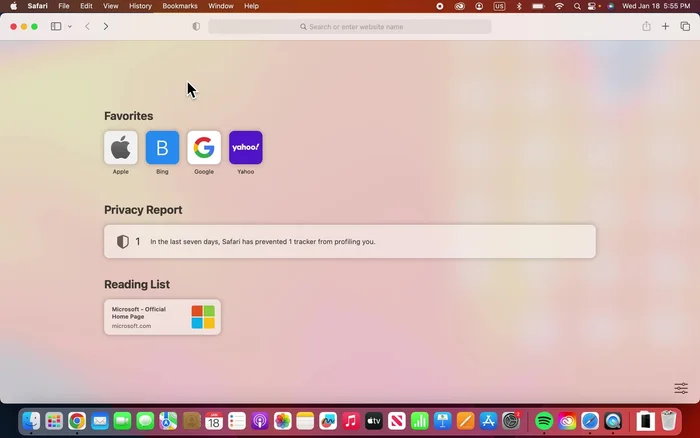Expand the sidebar dropdown chevron for tab groups
Screen dimensions: 700x438
pyautogui.click(x=70, y=26)
